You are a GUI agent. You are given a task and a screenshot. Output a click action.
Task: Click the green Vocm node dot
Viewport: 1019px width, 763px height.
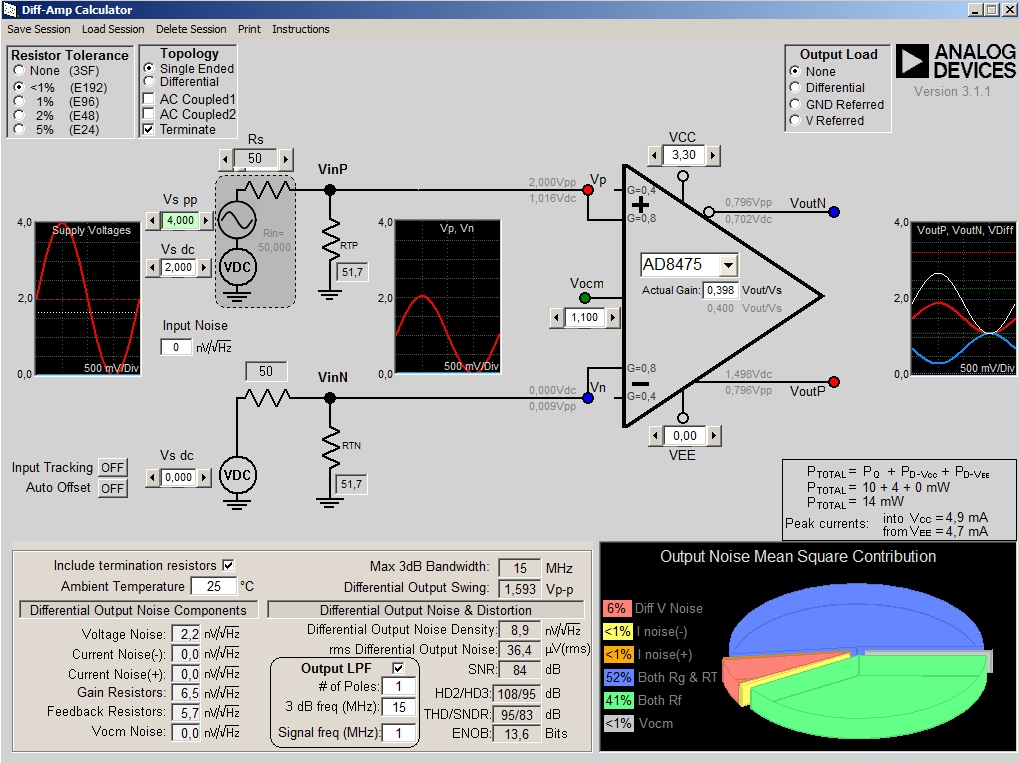point(585,298)
